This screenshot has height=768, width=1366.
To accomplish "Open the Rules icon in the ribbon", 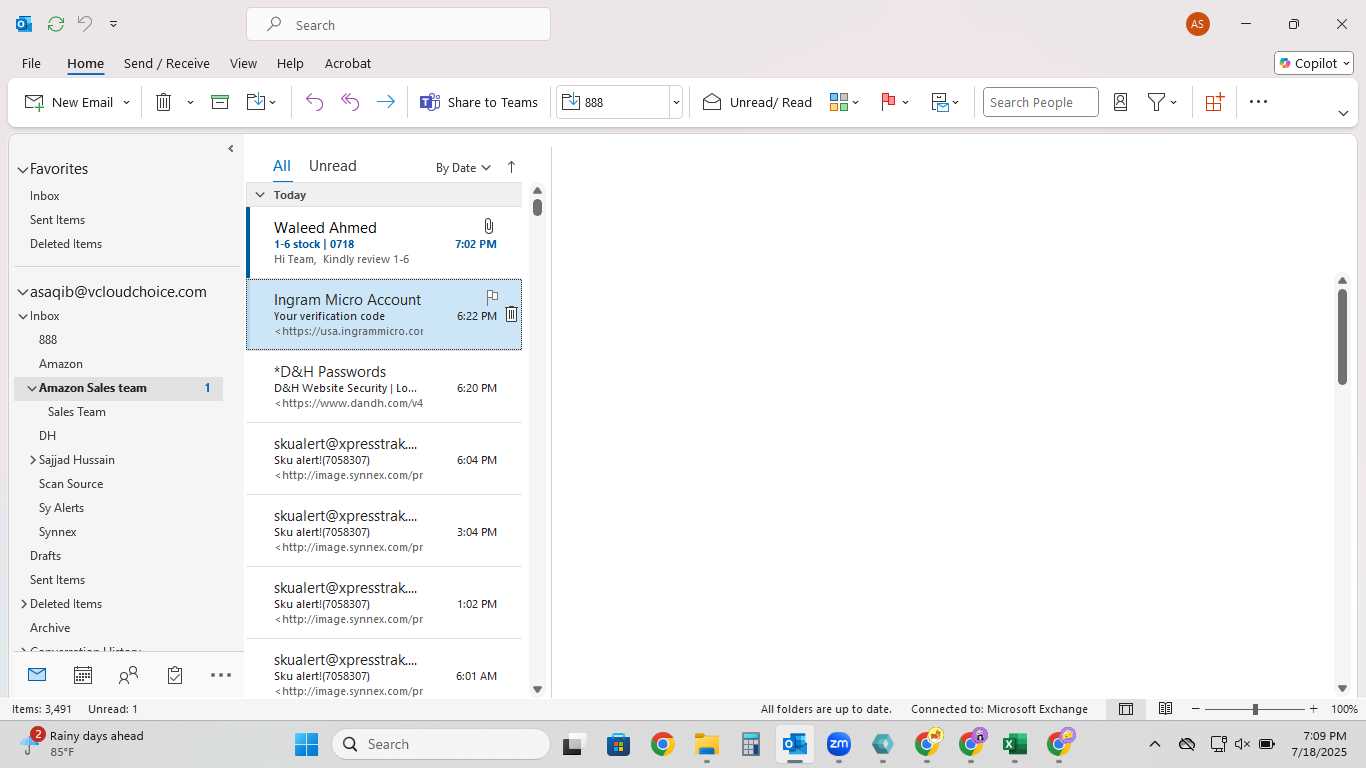I will (940, 102).
